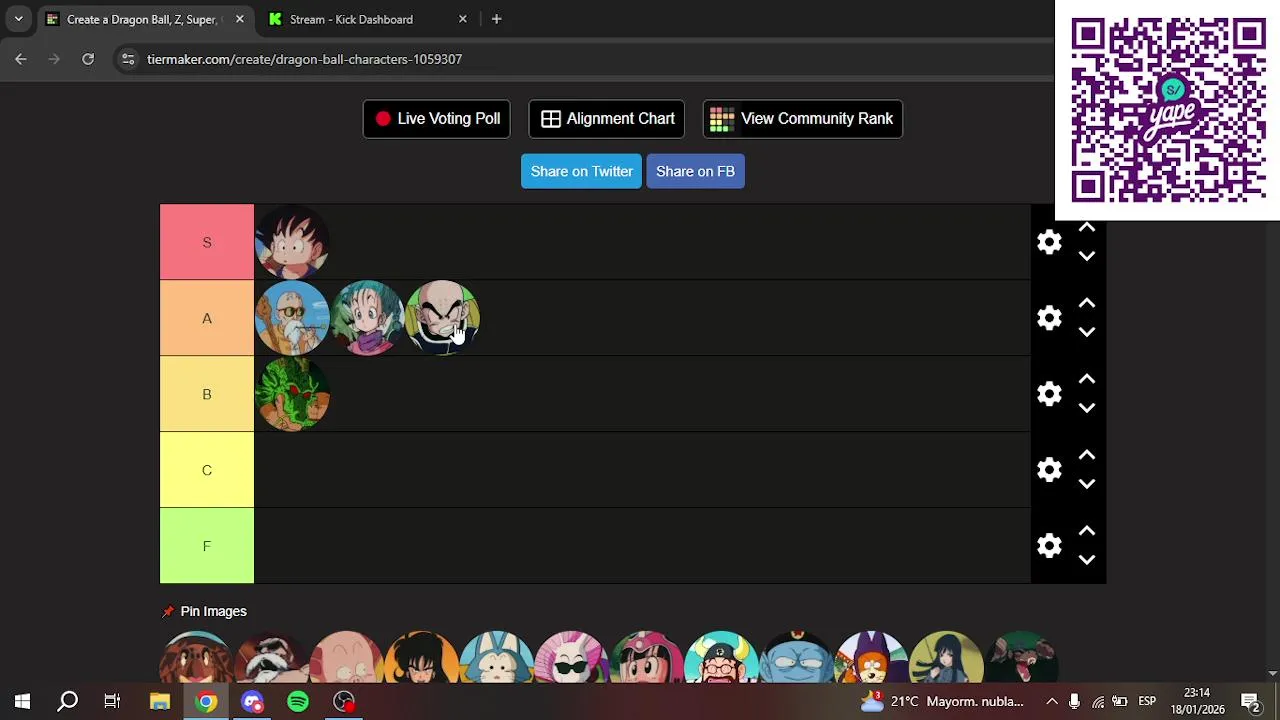The image size is (1280, 720).
Task: Pick the sunglasses rabbit character from image pool
Action: point(572,657)
